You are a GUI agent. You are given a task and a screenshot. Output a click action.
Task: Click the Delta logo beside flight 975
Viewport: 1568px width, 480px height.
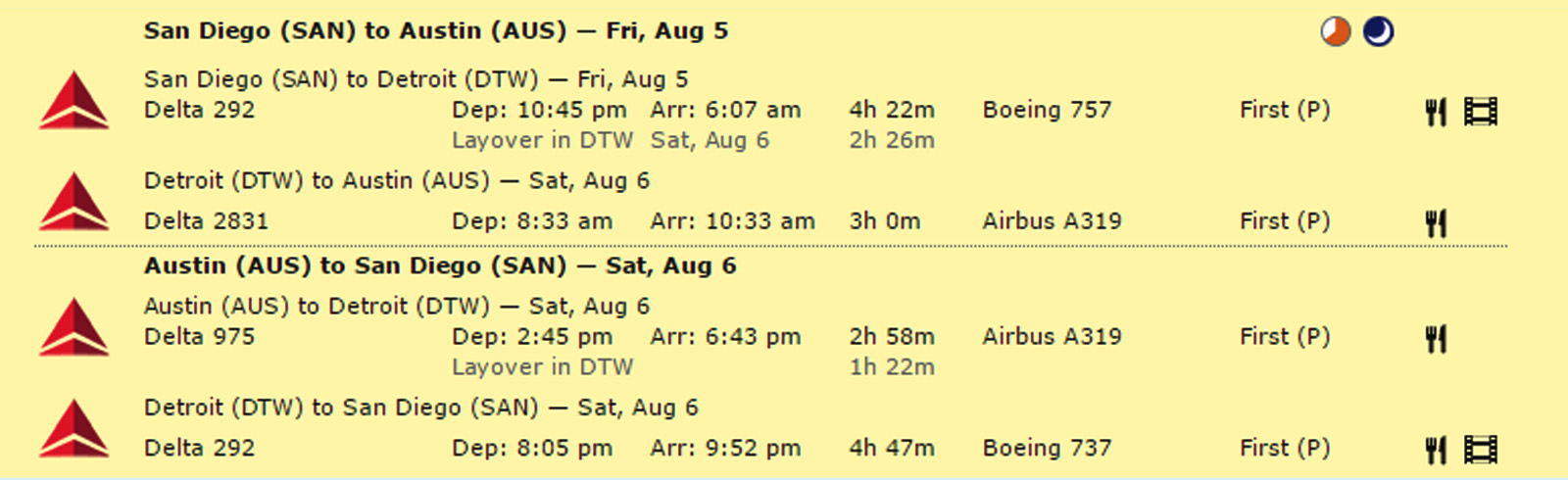click(74, 327)
